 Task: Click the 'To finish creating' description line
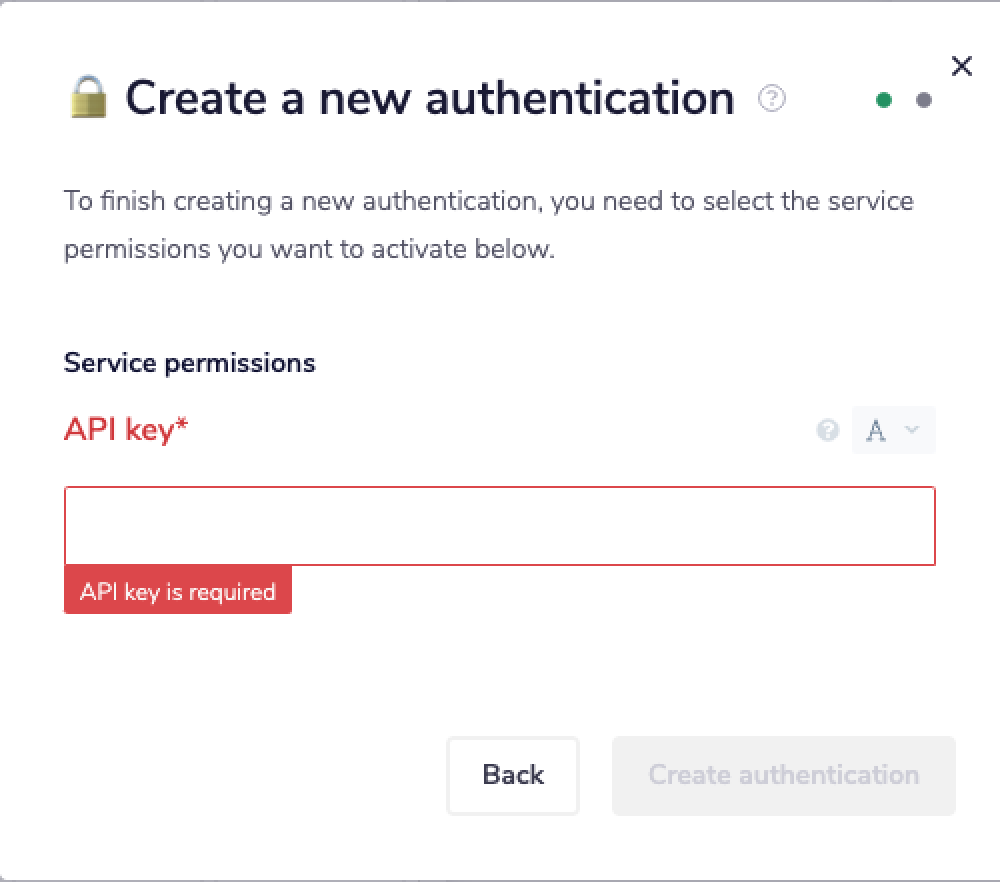click(488, 201)
